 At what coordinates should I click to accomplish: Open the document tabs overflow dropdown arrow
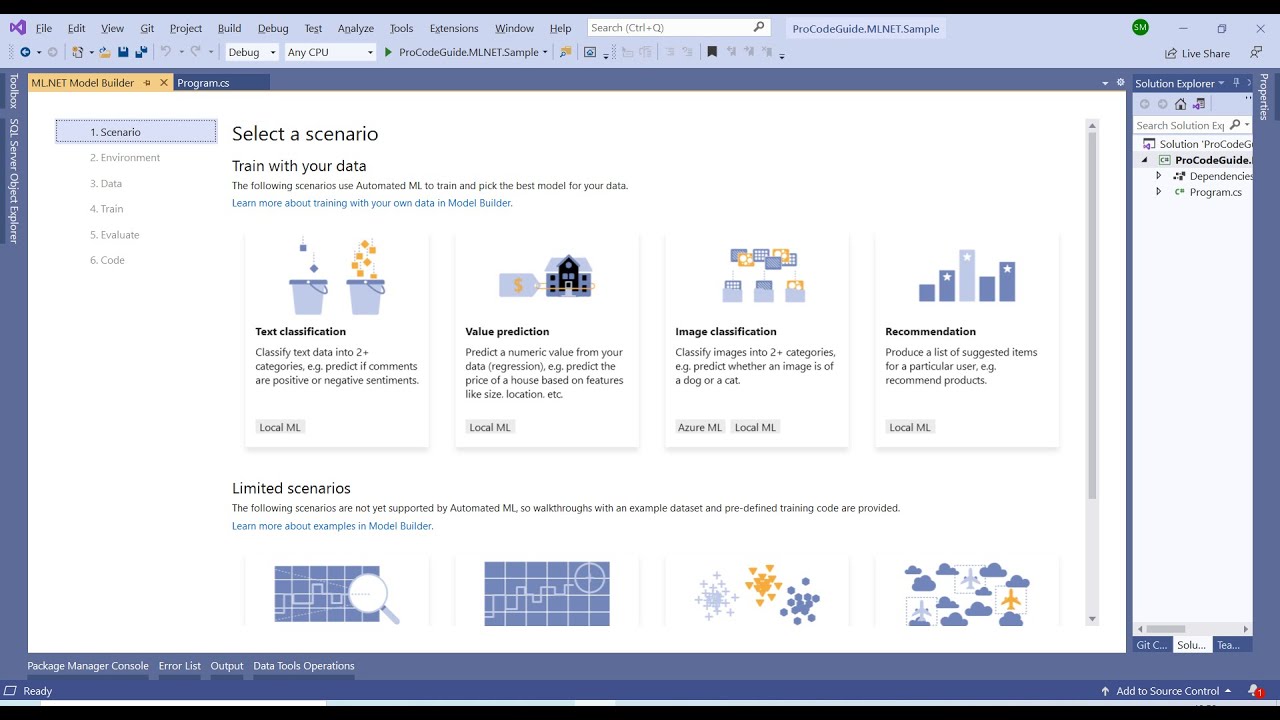pos(1105,83)
